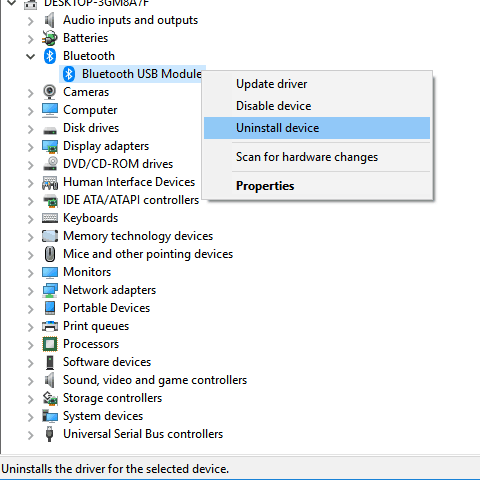Expand the Display adapters node
Image resolution: width=480 pixels, height=480 pixels.
[x=30, y=147]
